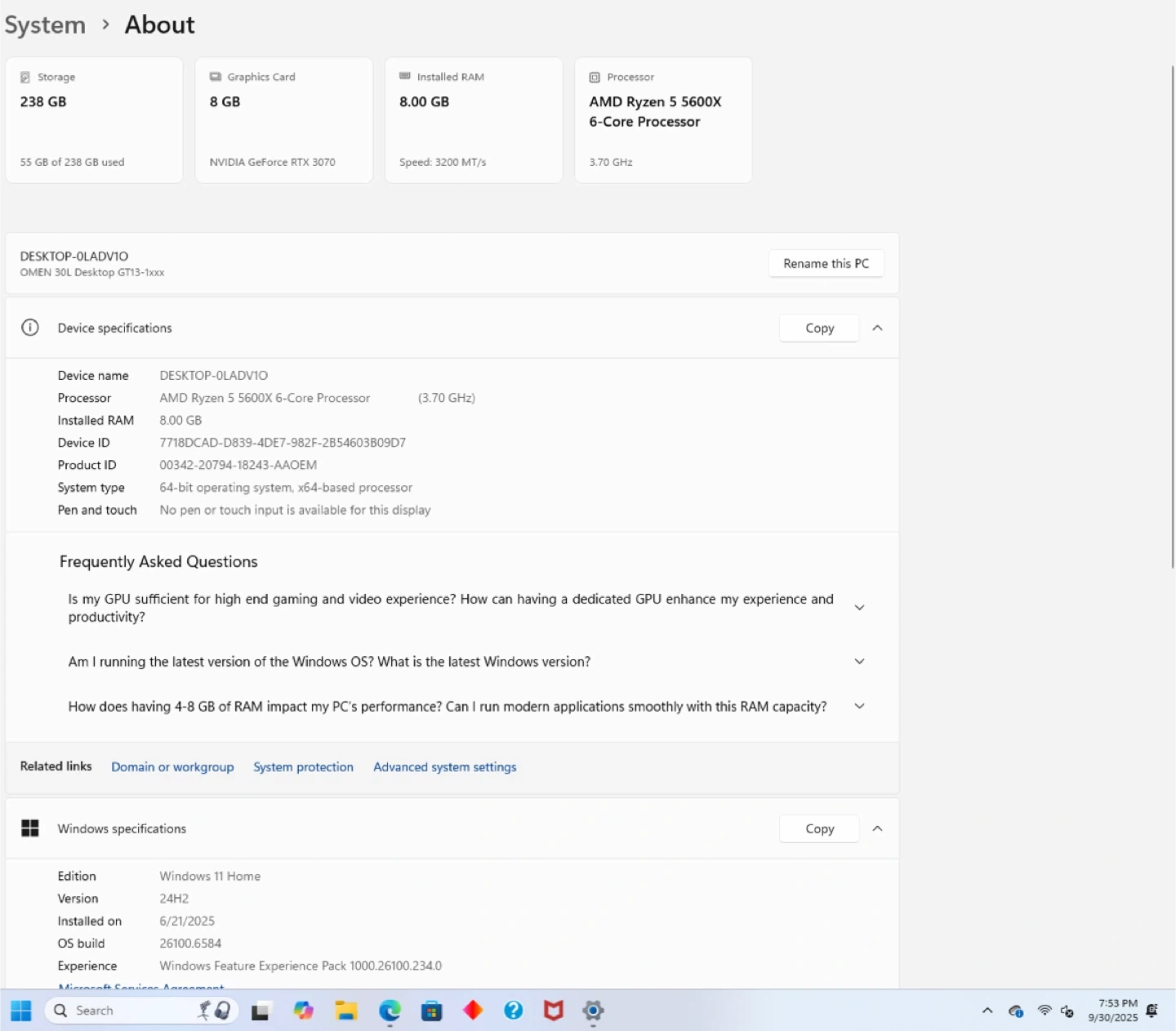Expand the RAM performance FAQ question
Screen dimensions: 1176x1031
coord(859,707)
